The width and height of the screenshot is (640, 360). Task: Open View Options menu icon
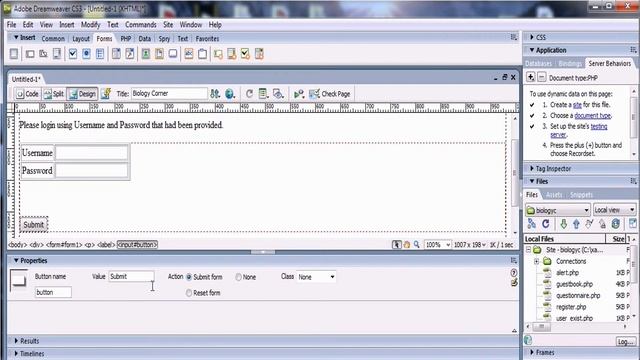coord(263,94)
